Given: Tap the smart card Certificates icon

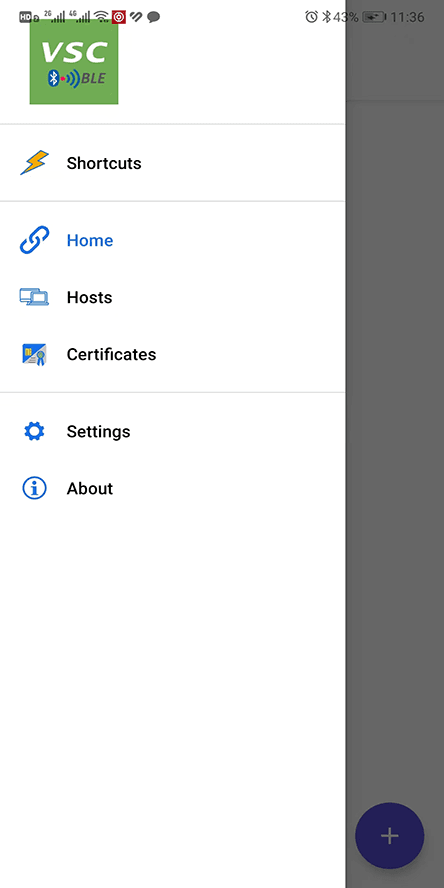Looking at the screenshot, I should pyautogui.click(x=35, y=355).
